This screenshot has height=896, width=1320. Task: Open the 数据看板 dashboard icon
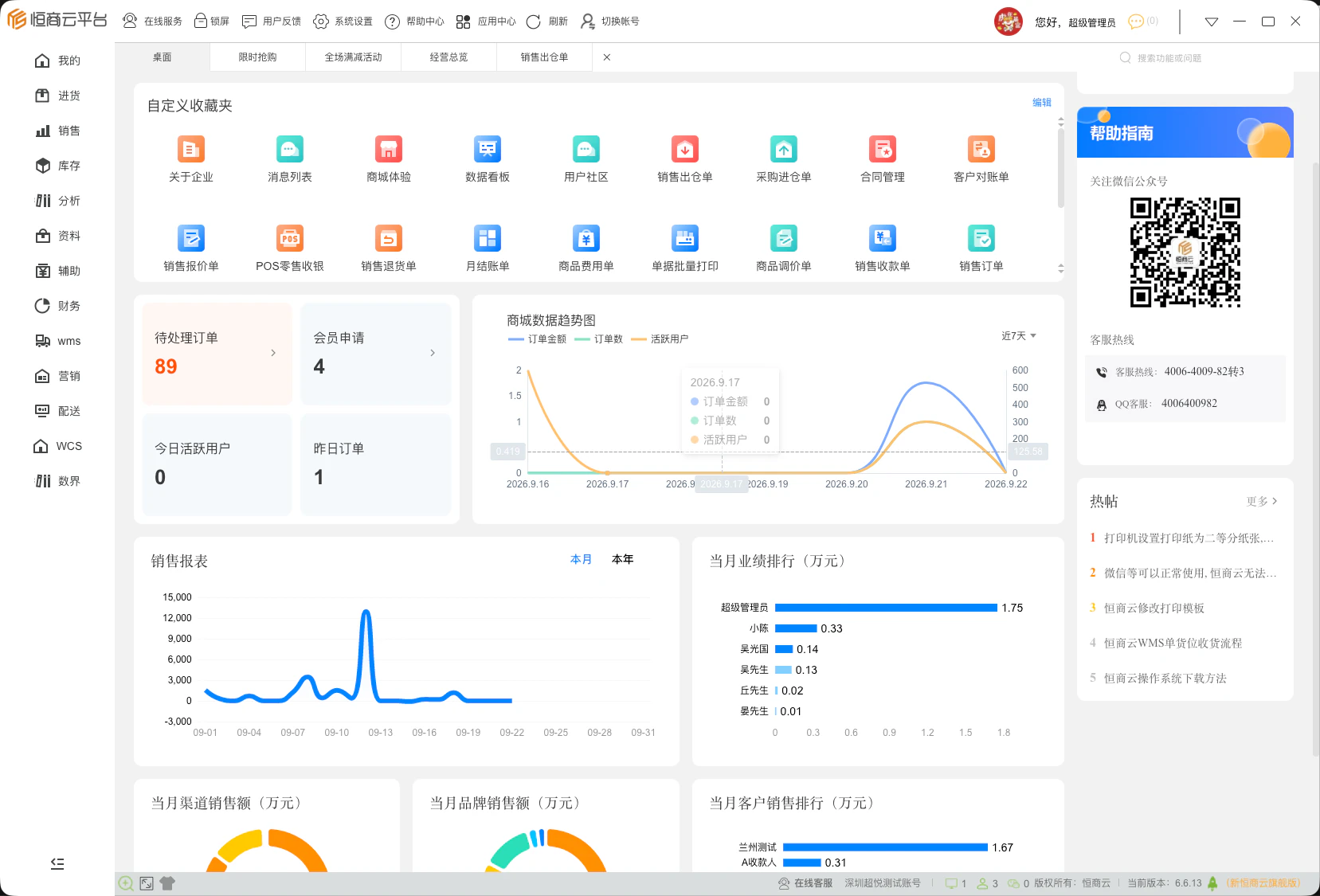487,149
